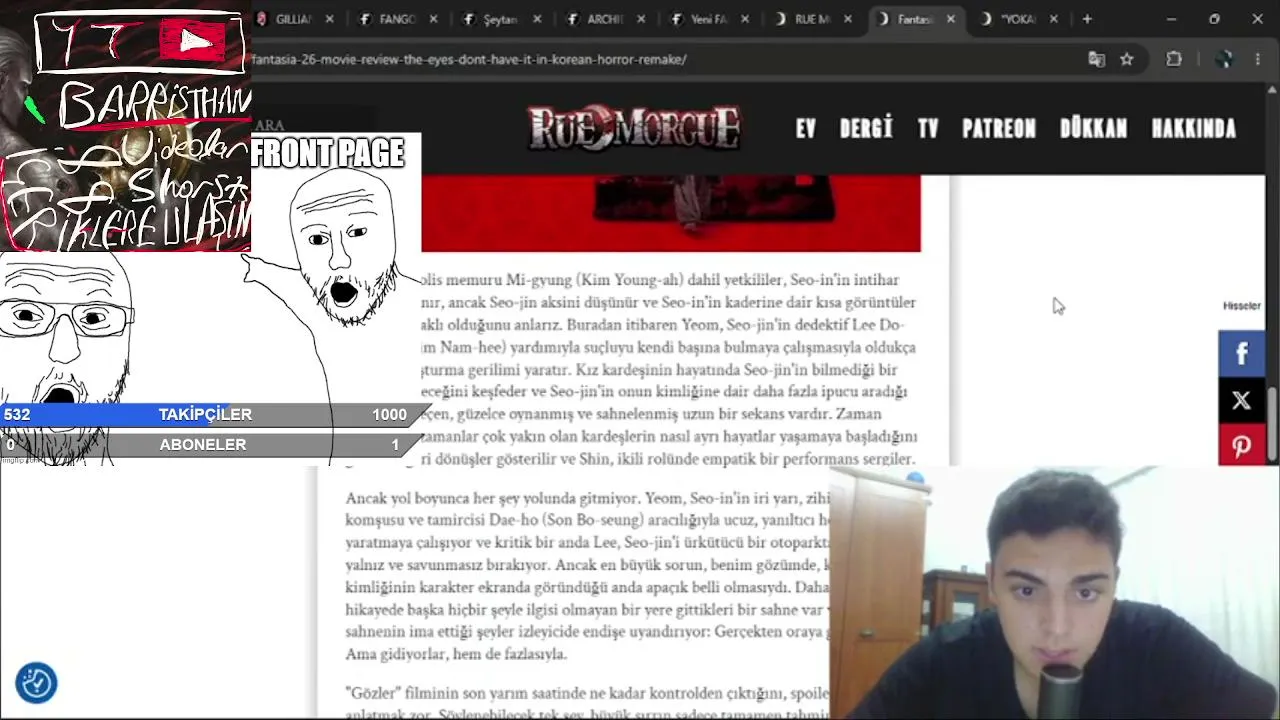The height and width of the screenshot is (720, 1280).
Task: Click the line starting "Ancak yol boyunca"
Action: [588, 498]
